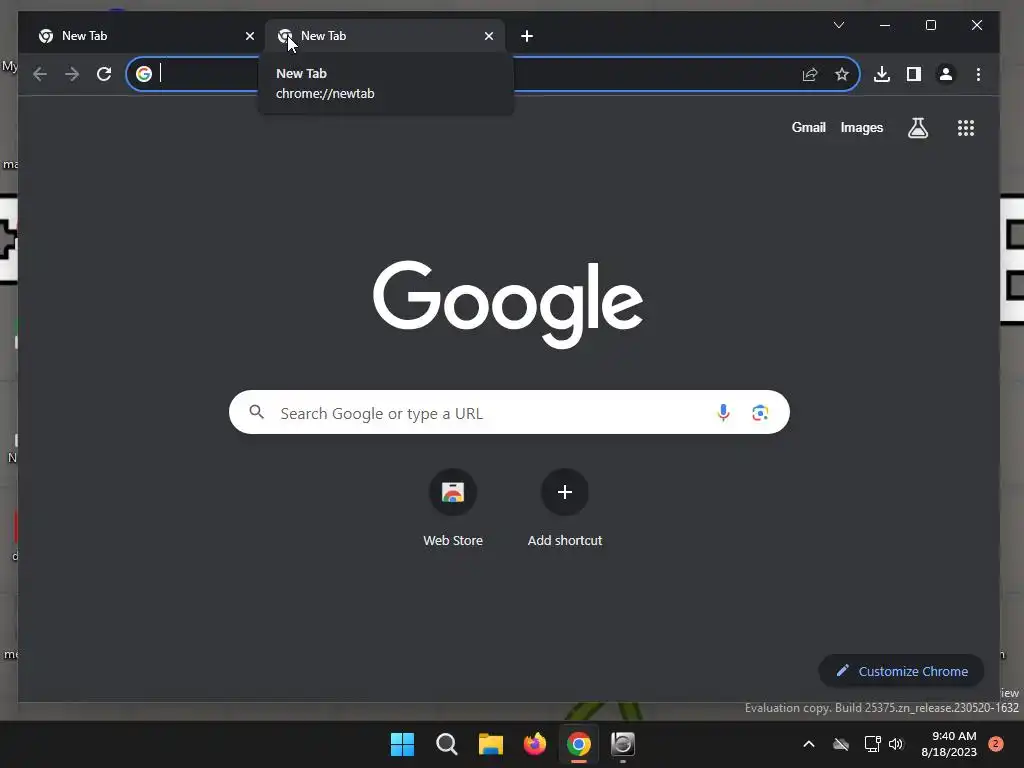Click the OneDrive cloud tray icon

(841, 744)
